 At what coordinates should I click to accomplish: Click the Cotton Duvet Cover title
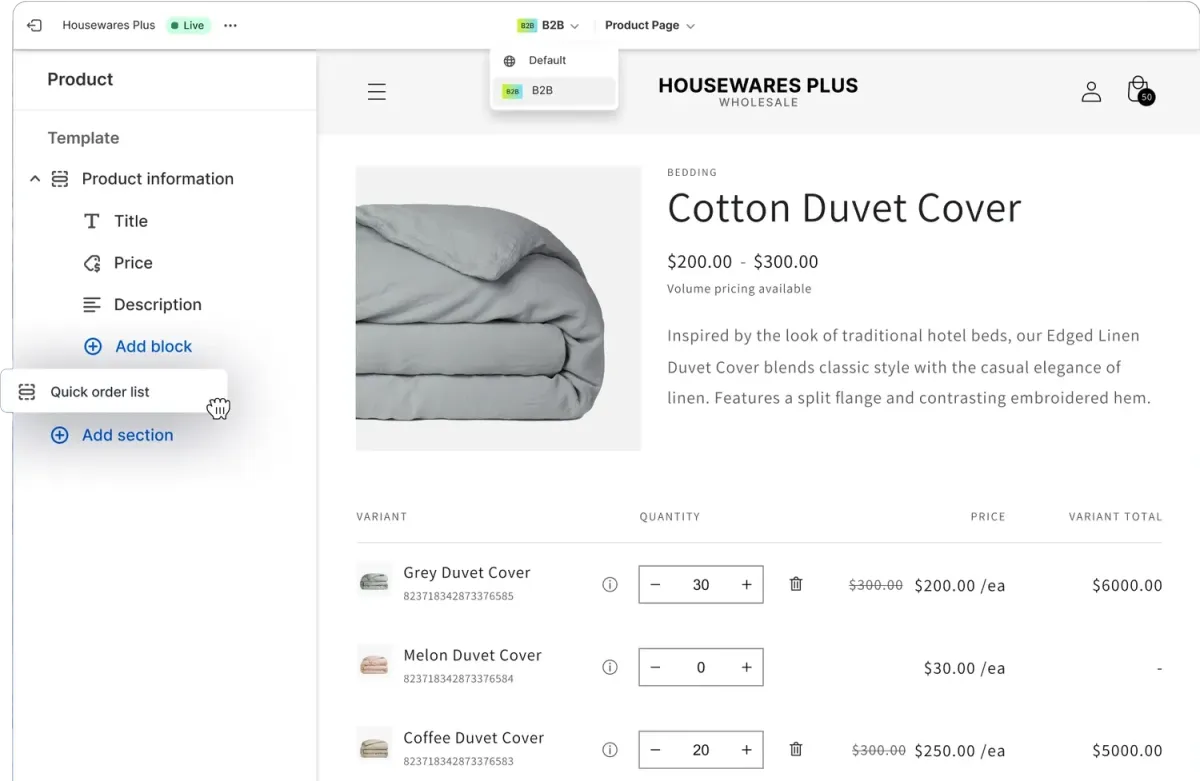(844, 208)
